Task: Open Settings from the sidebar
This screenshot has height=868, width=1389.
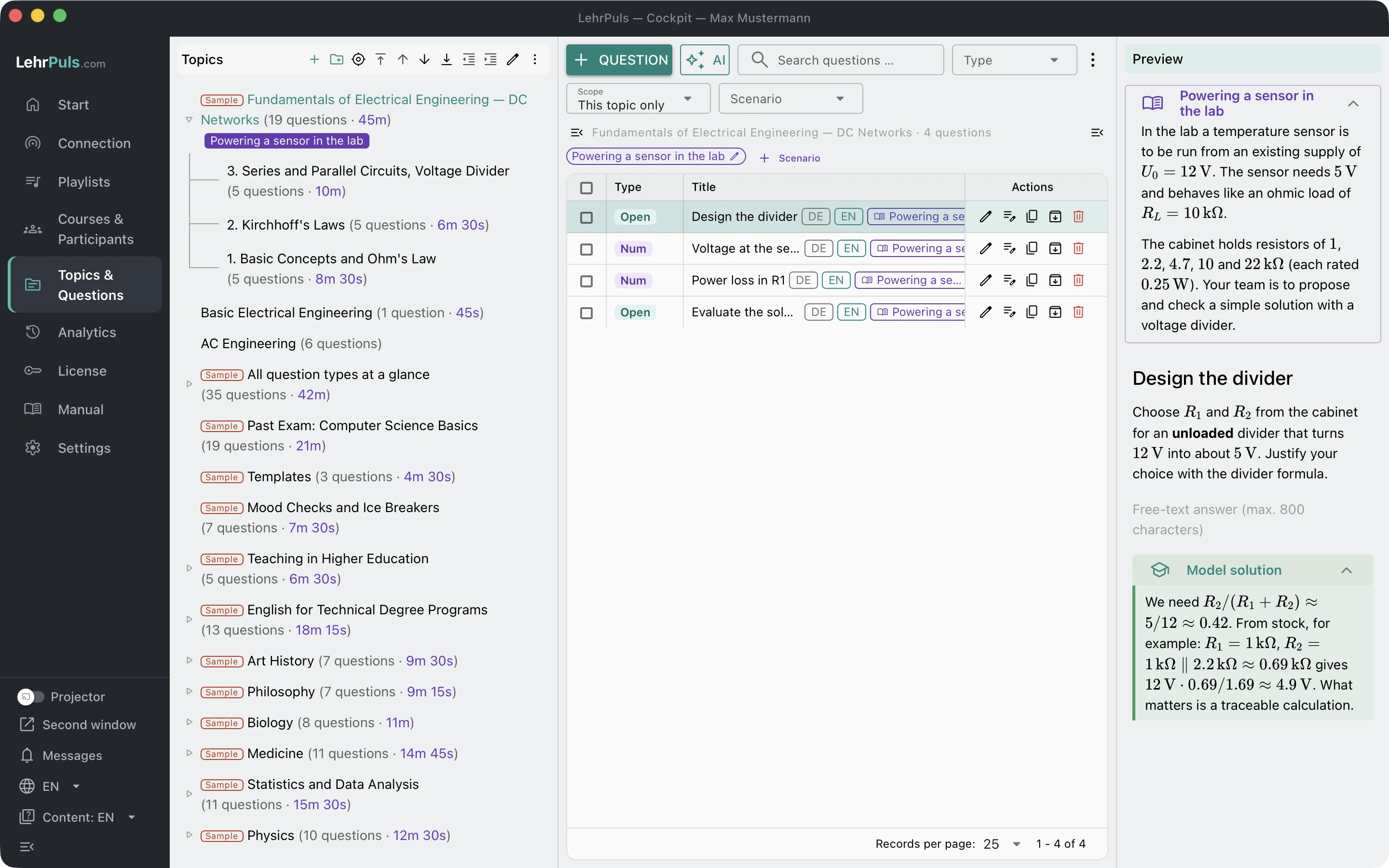Action: 85,448
